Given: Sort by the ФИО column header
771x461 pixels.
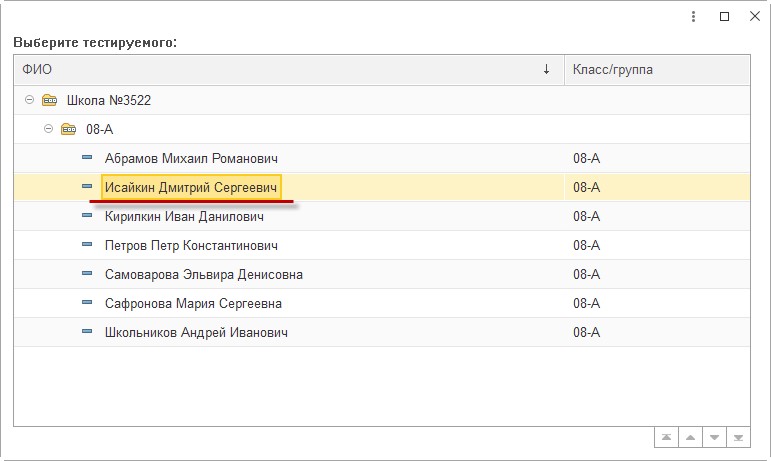Looking at the screenshot, I should pos(289,70).
